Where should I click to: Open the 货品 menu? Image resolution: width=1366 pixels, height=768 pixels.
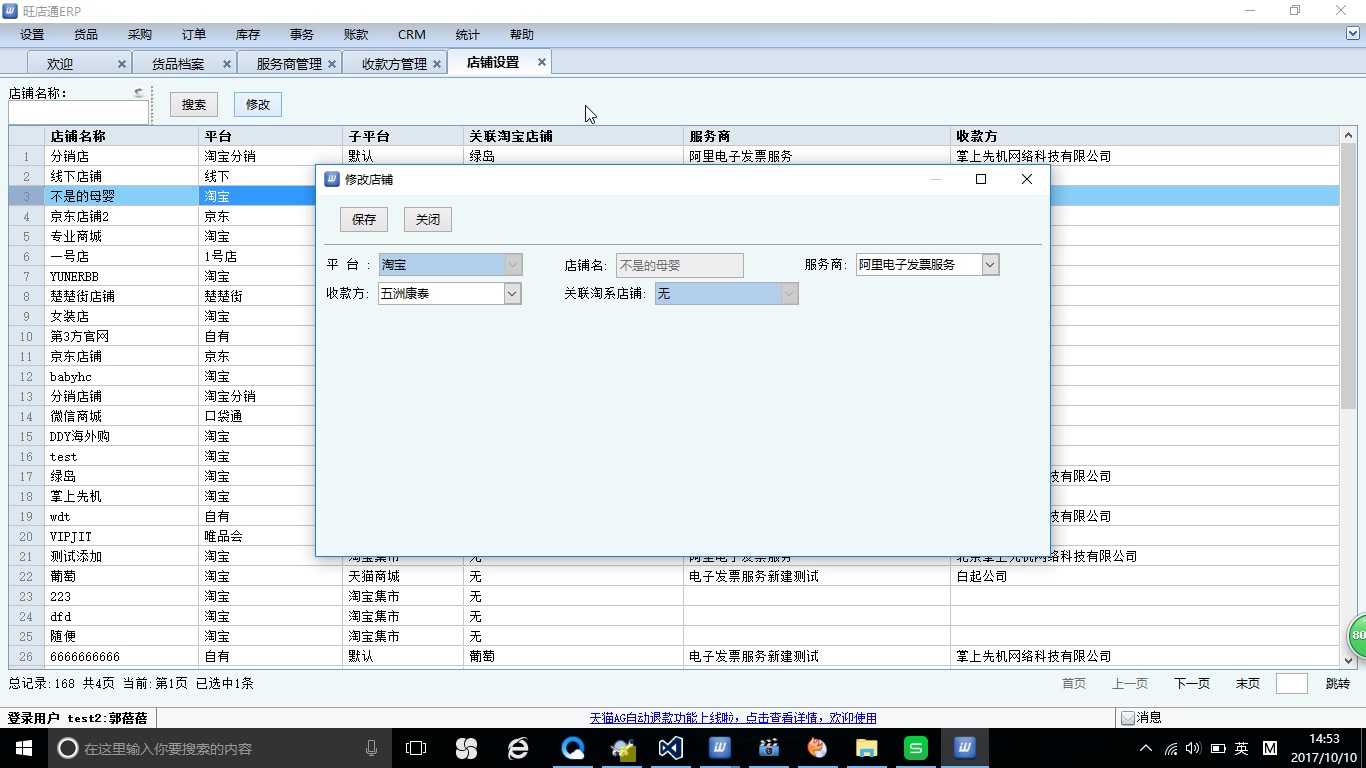[x=86, y=35]
